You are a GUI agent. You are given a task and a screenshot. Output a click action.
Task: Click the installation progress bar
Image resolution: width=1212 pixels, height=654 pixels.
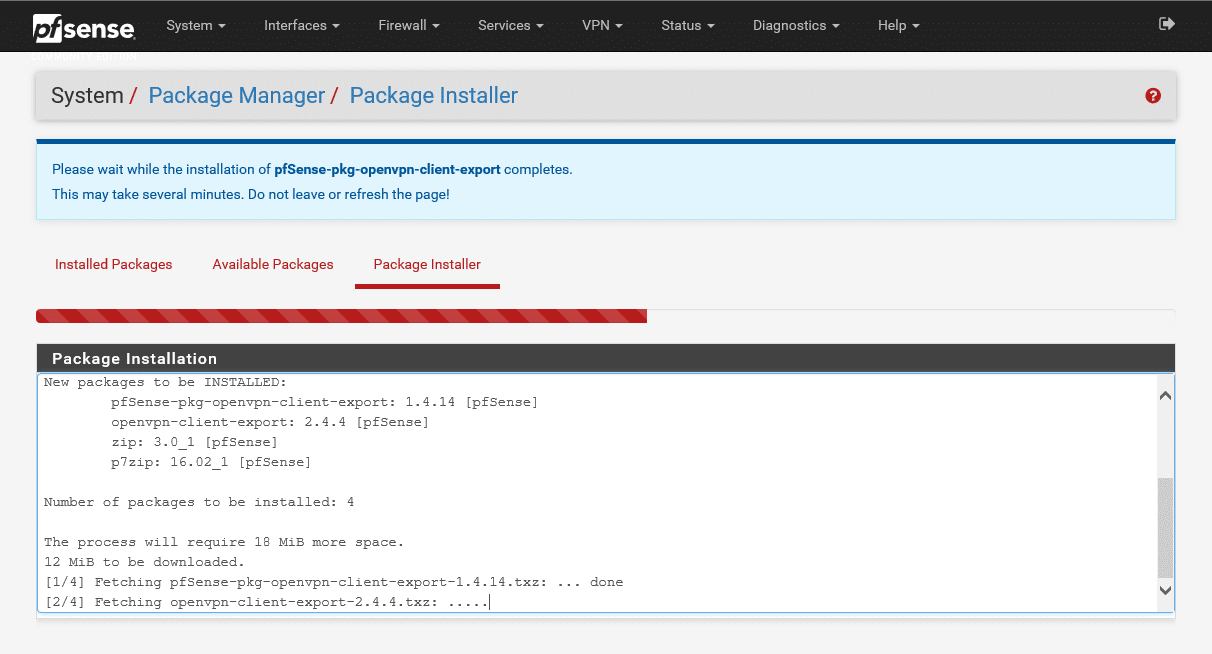[605, 316]
